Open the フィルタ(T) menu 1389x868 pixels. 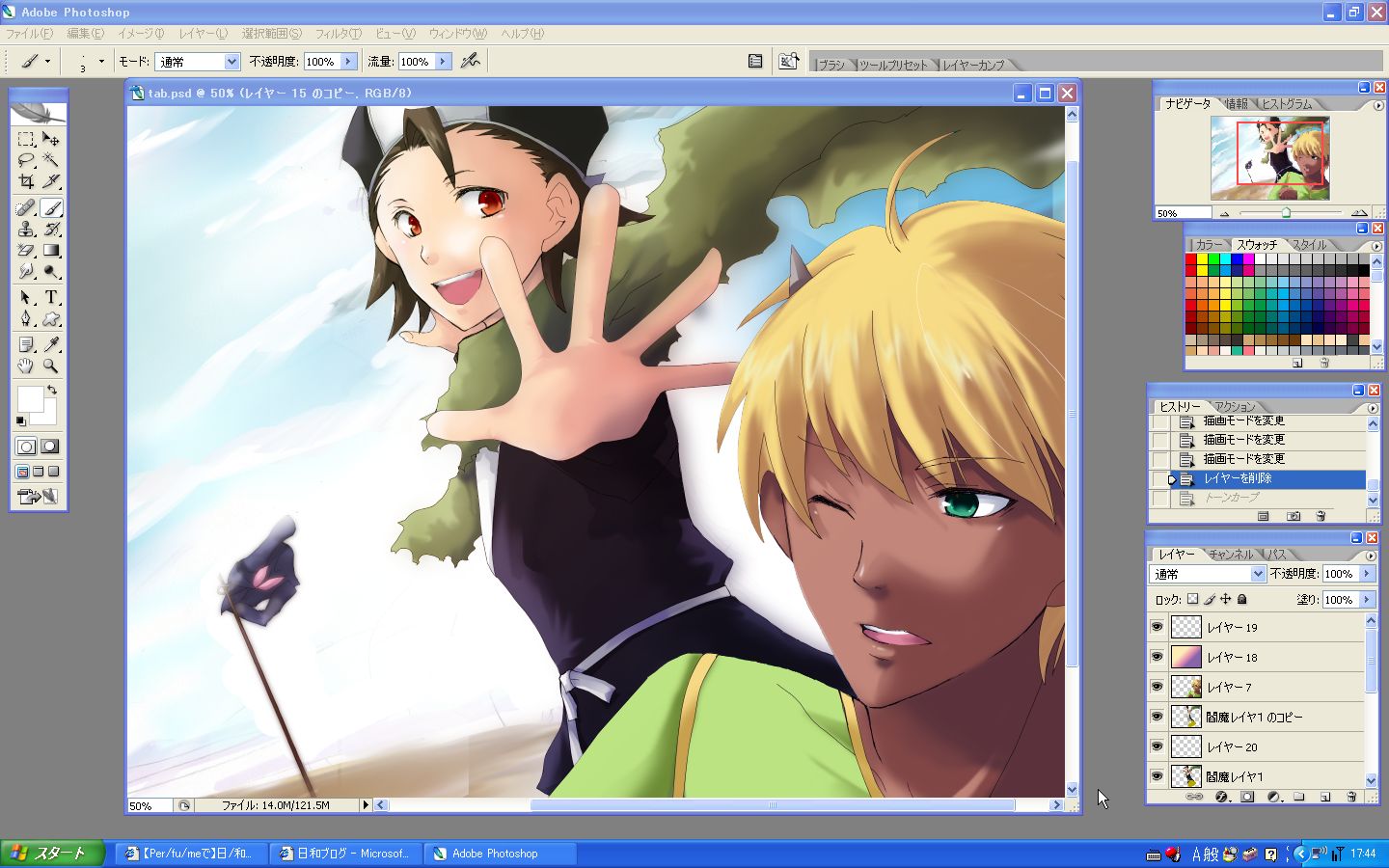[339, 34]
